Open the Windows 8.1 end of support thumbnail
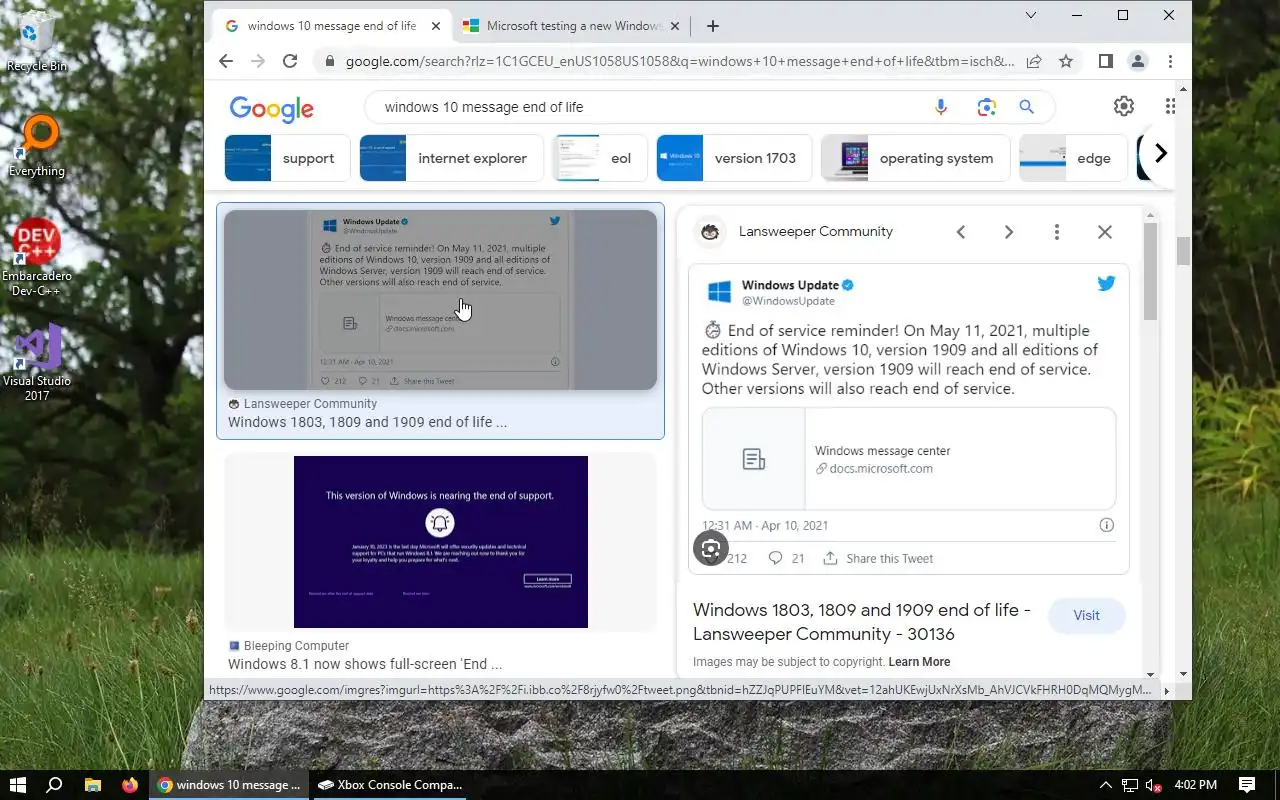Screen dimensions: 1280x800 tap(440, 542)
